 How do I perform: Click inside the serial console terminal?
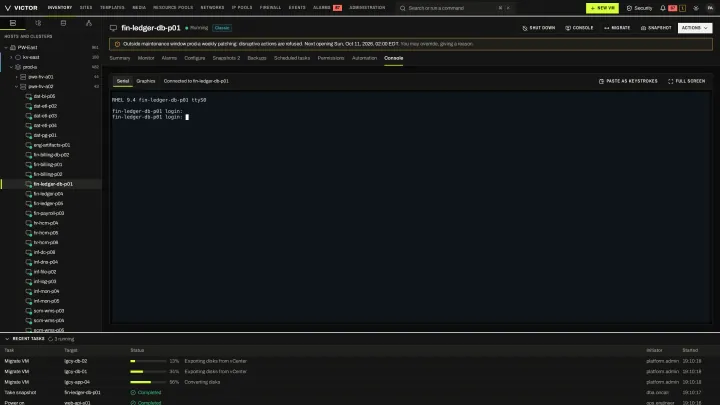[411, 208]
